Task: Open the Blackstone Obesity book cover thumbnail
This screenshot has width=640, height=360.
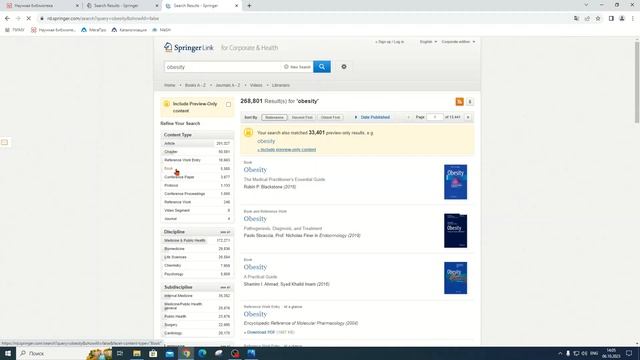Action: 456,182
